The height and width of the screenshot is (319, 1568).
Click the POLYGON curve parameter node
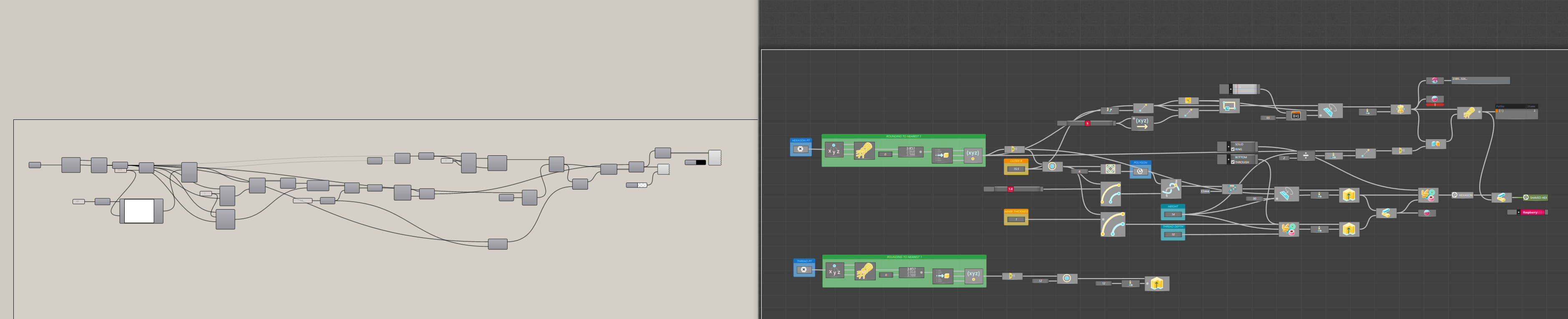click(x=1140, y=171)
